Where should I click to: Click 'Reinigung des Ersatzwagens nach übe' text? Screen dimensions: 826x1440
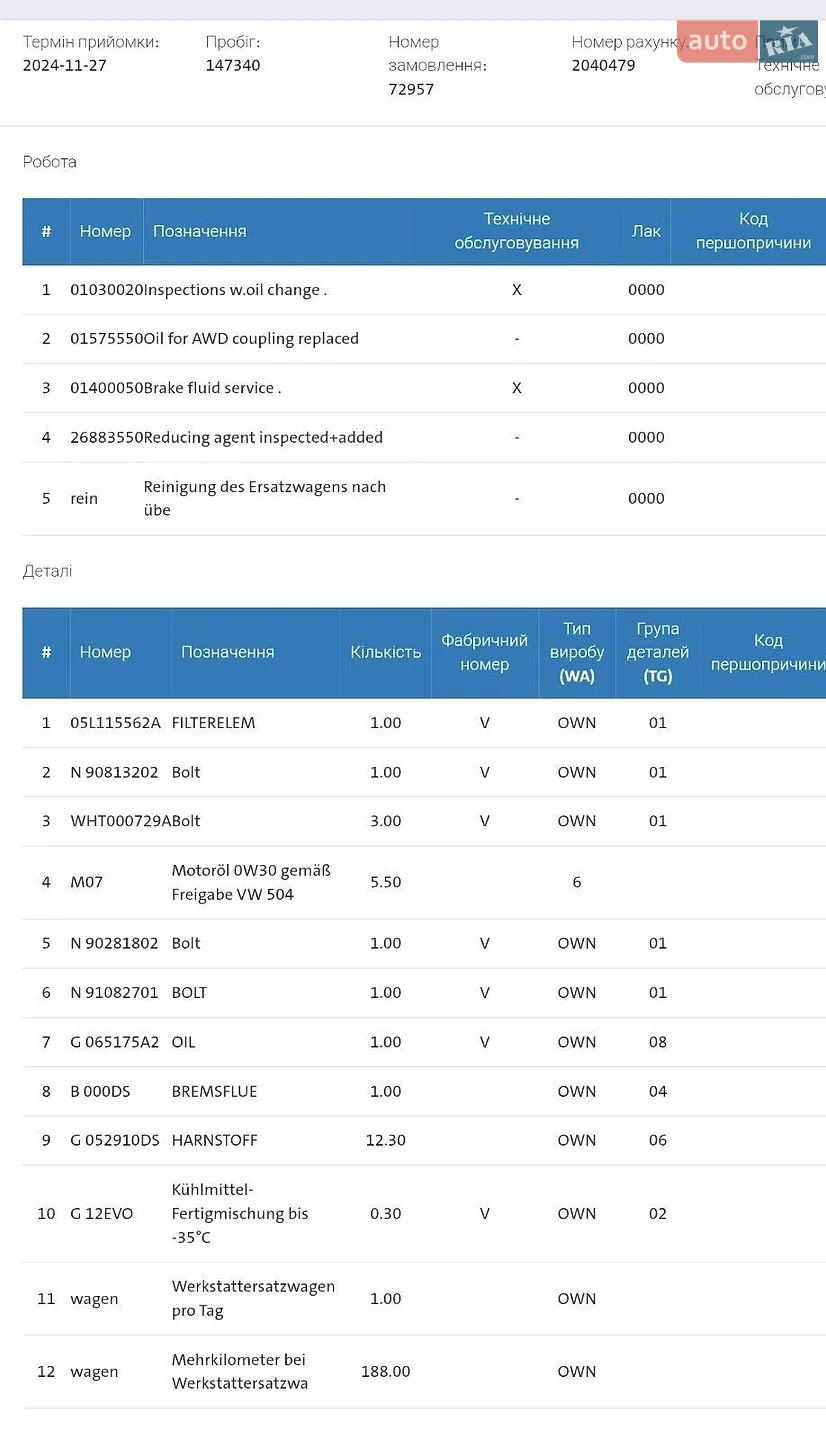[265, 498]
